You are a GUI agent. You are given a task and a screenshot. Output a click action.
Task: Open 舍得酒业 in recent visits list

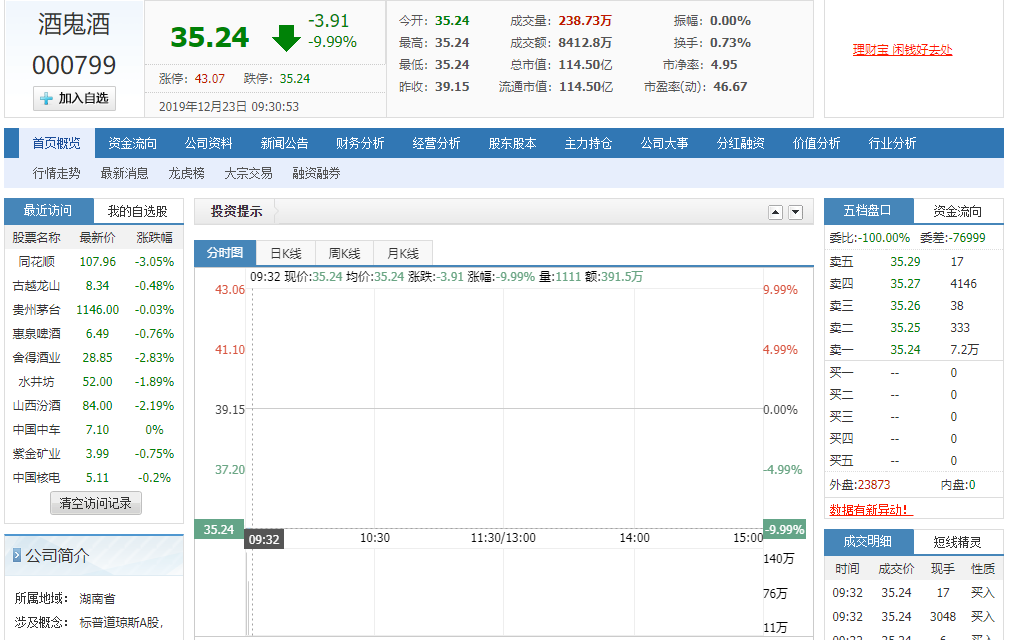coord(37,358)
